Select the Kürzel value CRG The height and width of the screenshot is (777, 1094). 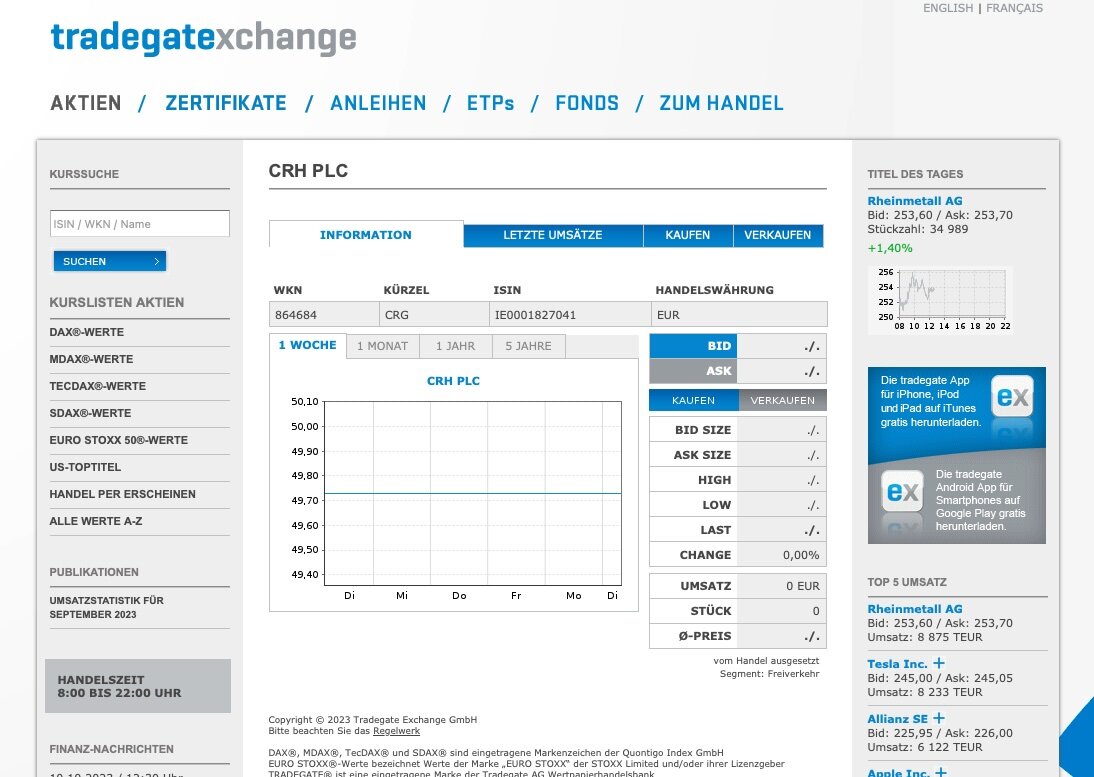(397, 315)
